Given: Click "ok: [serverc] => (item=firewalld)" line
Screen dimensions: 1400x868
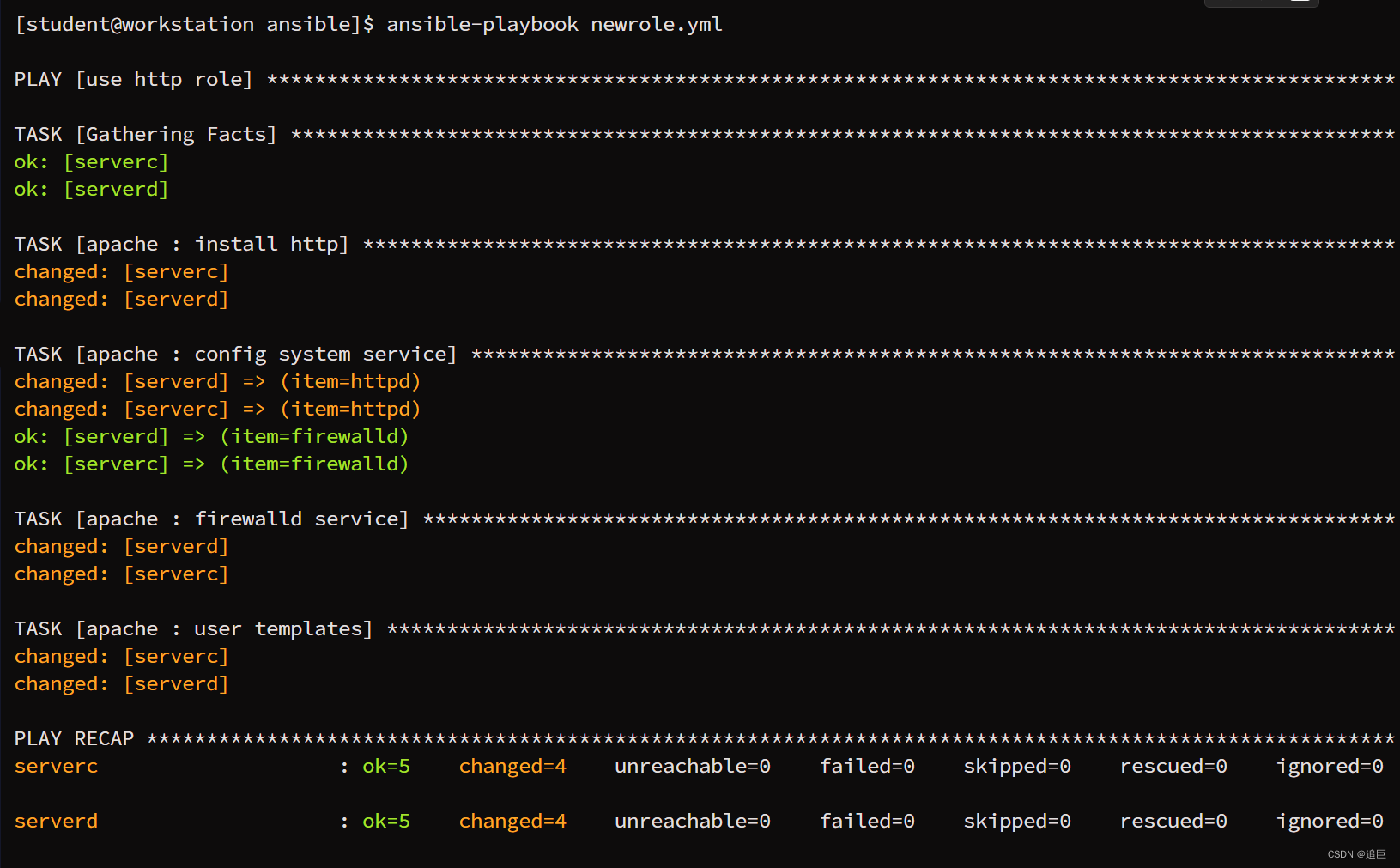Looking at the screenshot, I should click(x=212, y=464).
